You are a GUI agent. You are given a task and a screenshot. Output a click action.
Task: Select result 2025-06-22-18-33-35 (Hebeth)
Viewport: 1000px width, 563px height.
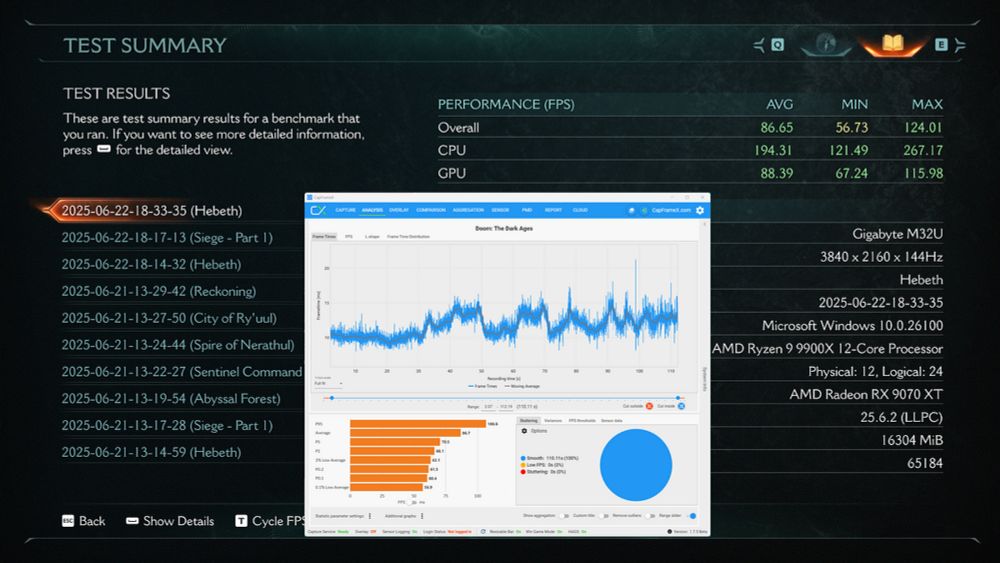[x=152, y=210]
